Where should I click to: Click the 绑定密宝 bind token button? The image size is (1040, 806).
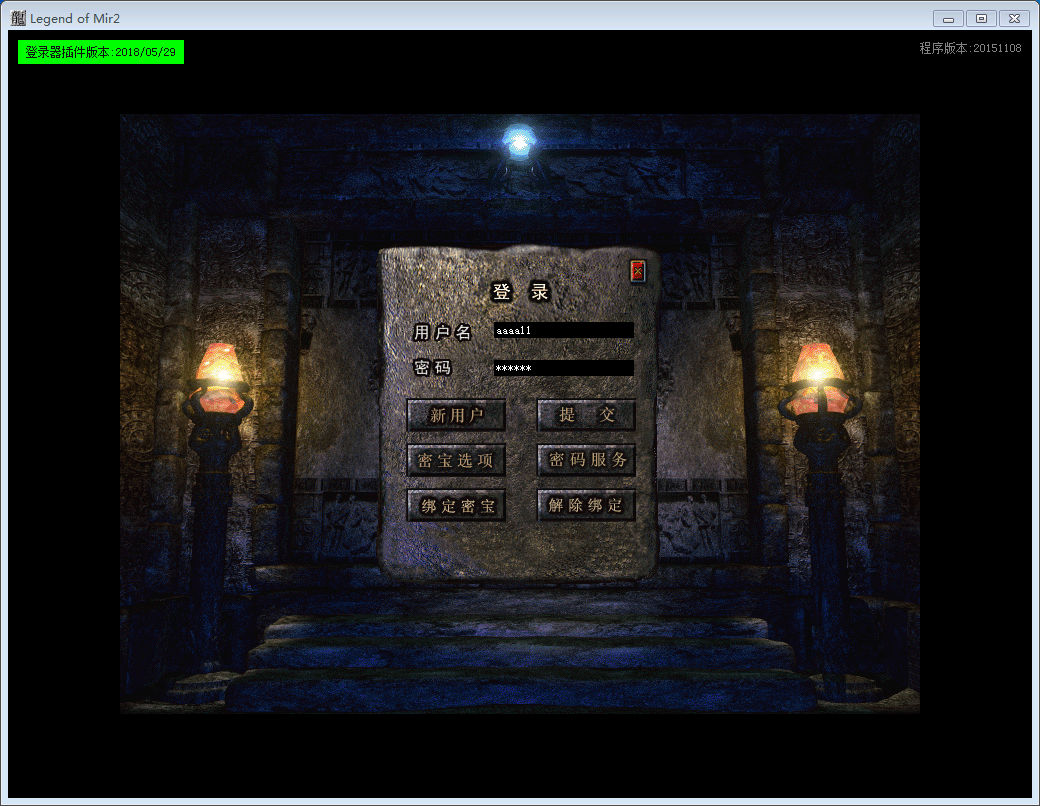point(456,505)
